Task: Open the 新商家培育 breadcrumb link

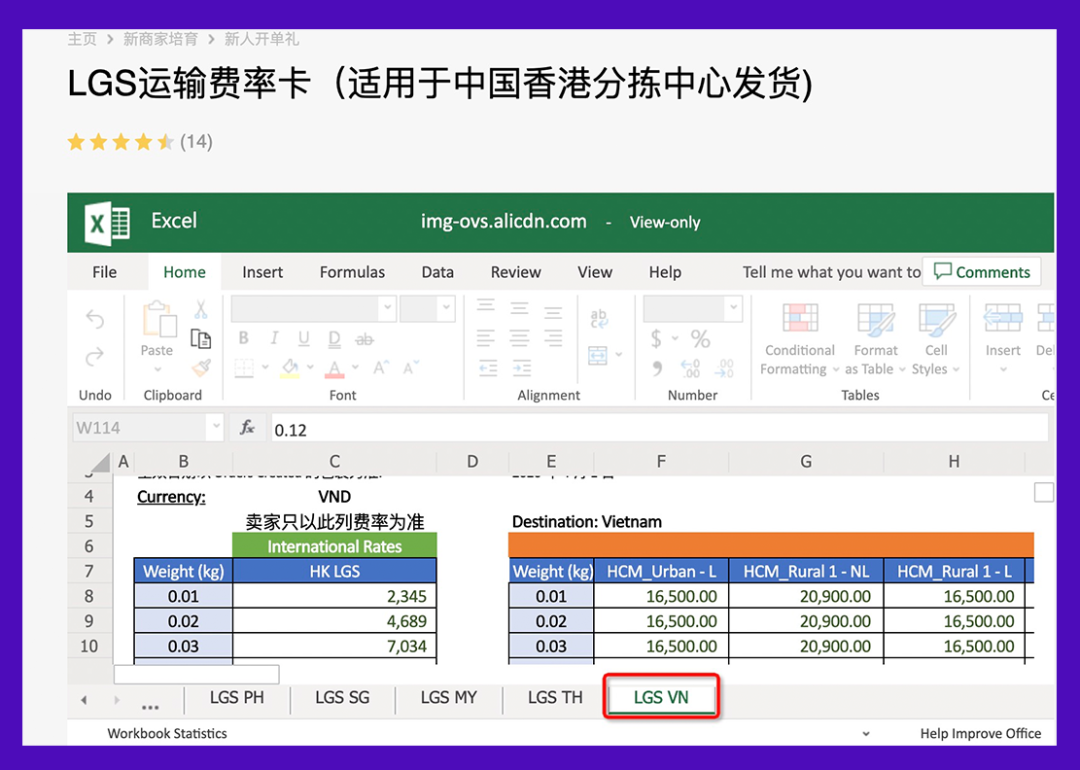Action: click(x=160, y=39)
